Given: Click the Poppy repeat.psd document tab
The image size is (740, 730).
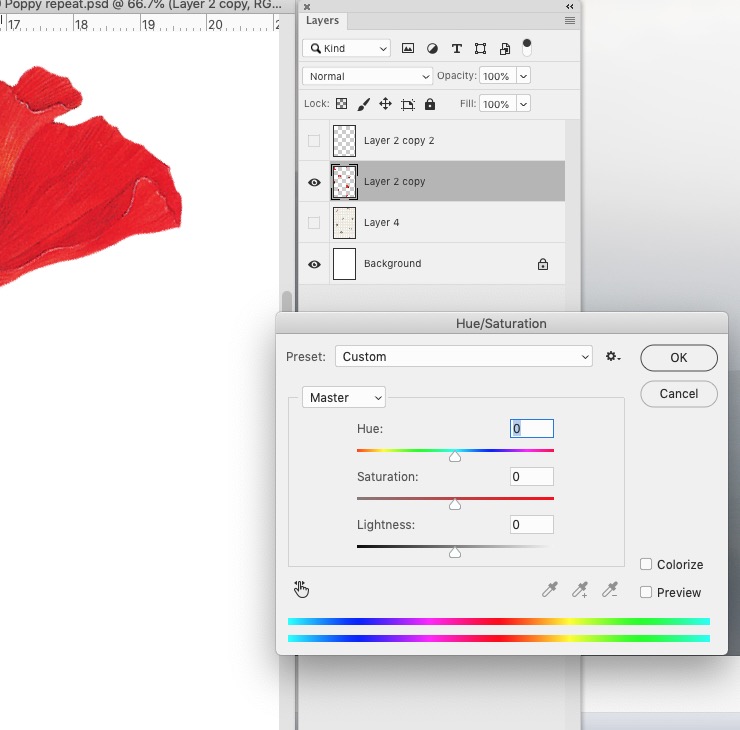Looking at the screenshot, I should 142,5.
